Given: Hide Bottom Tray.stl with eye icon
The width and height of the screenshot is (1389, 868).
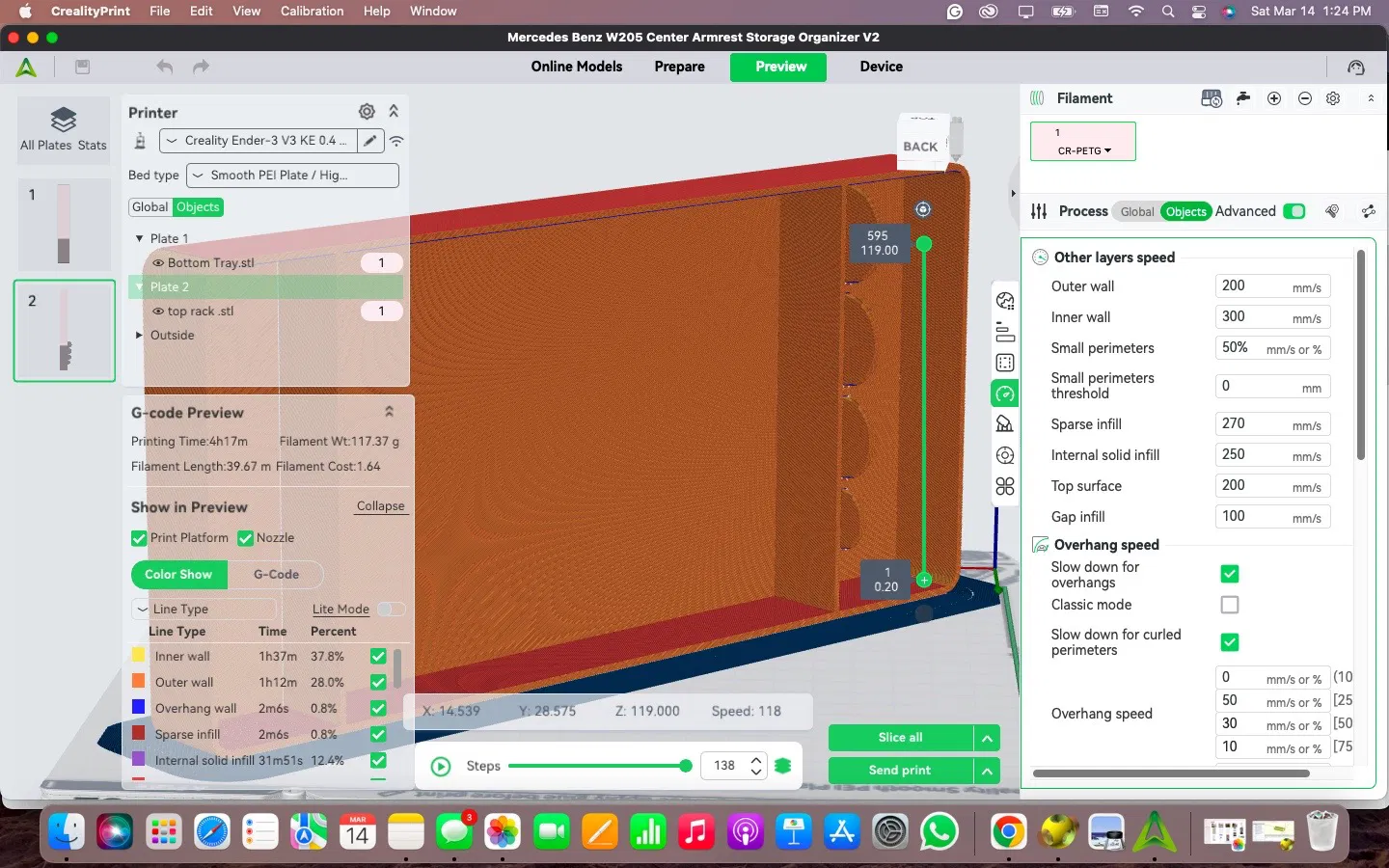Looking at the screenshot, I should [x=158, y=262].
